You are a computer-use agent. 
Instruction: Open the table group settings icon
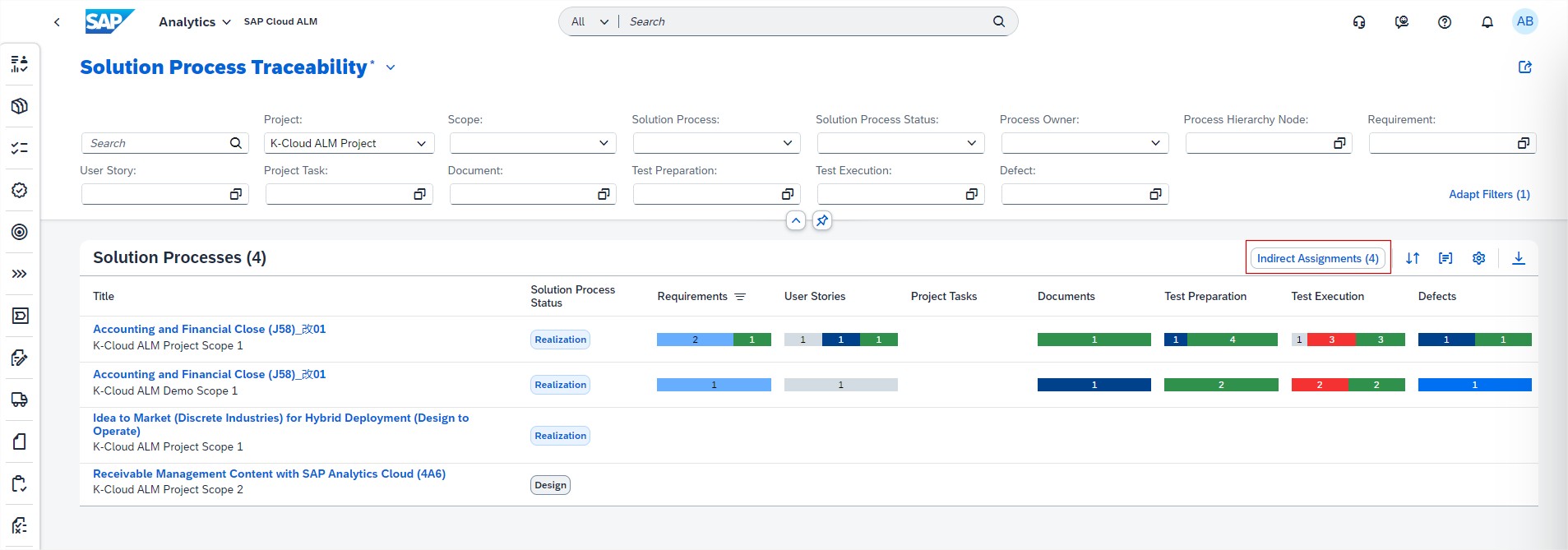(1445, 258)
